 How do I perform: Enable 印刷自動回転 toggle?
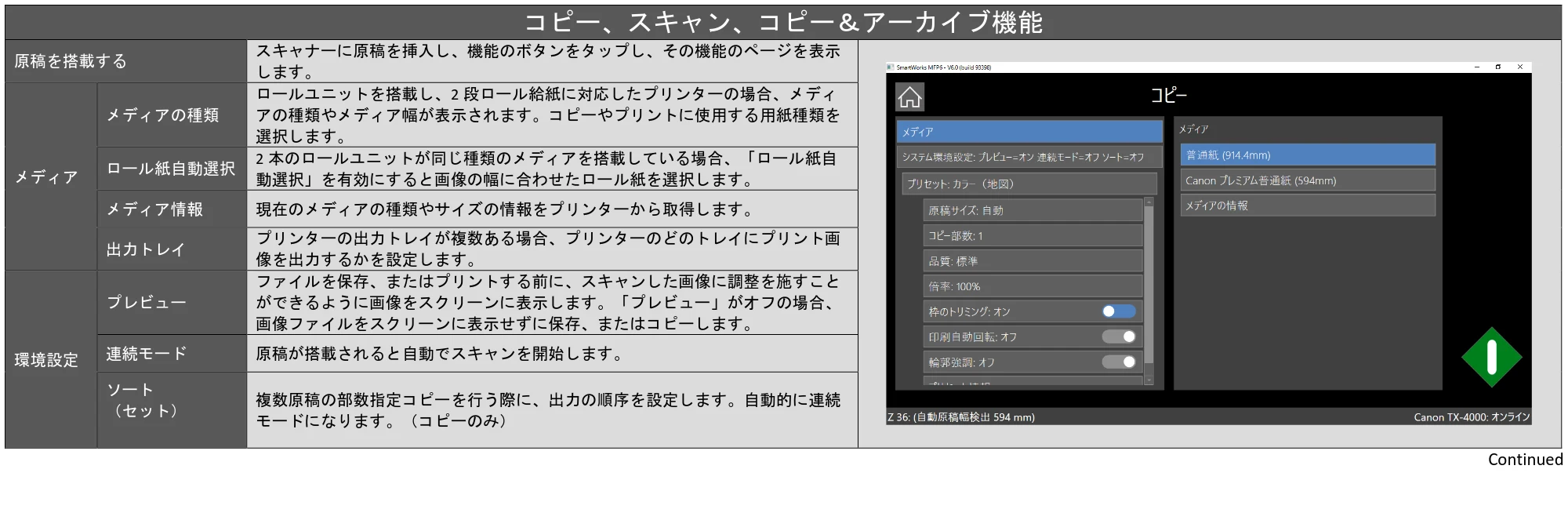[1119, 336]
